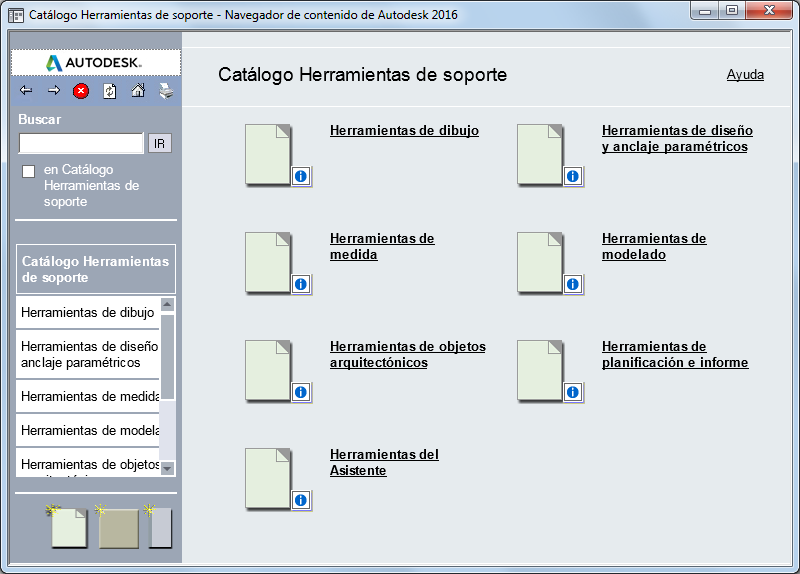Viewport: 800px width, 574px height.
Task: Show info for Herramientas de planificación e informe
Action: 573,392
